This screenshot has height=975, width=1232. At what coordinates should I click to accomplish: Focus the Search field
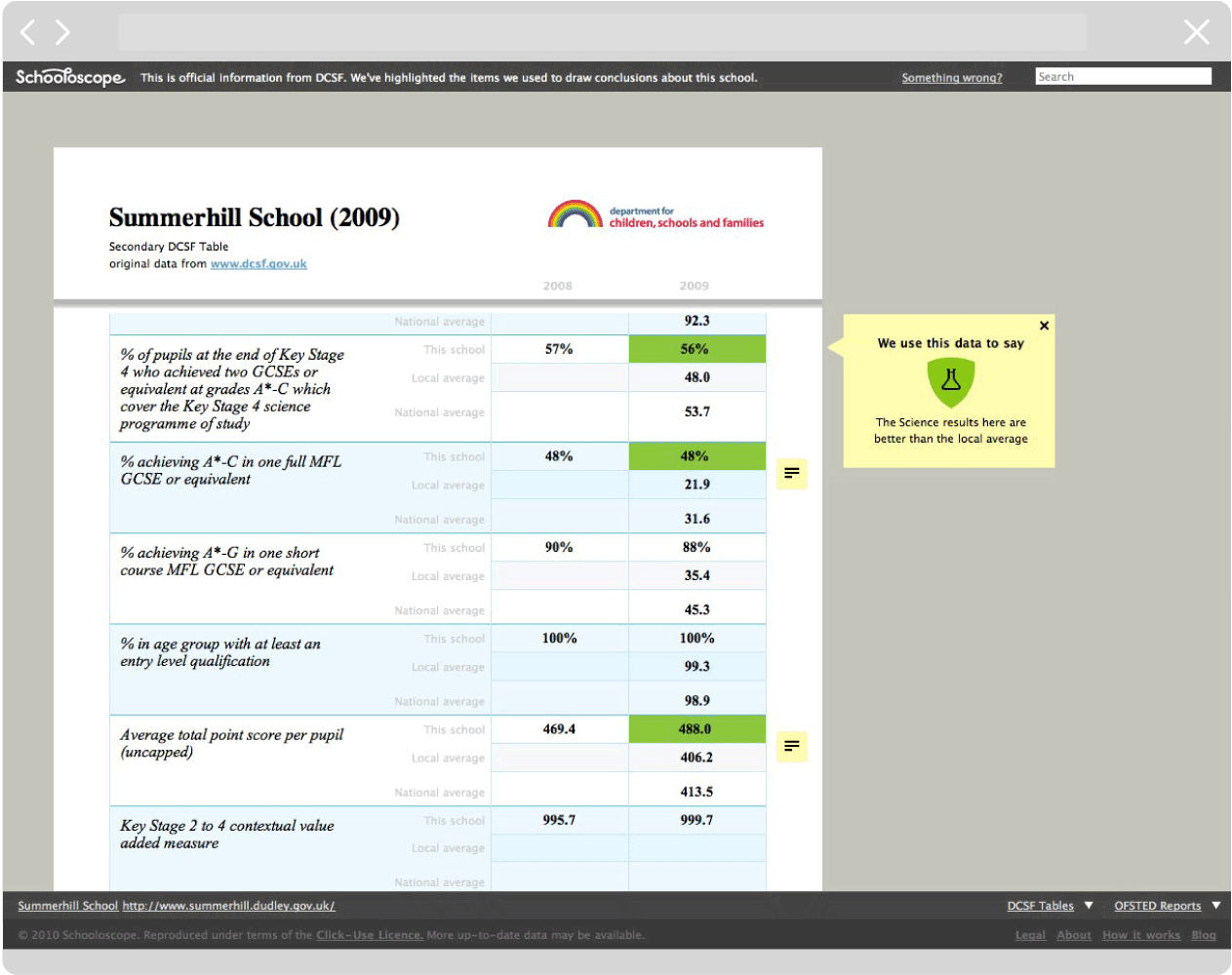pos(1124,76)
